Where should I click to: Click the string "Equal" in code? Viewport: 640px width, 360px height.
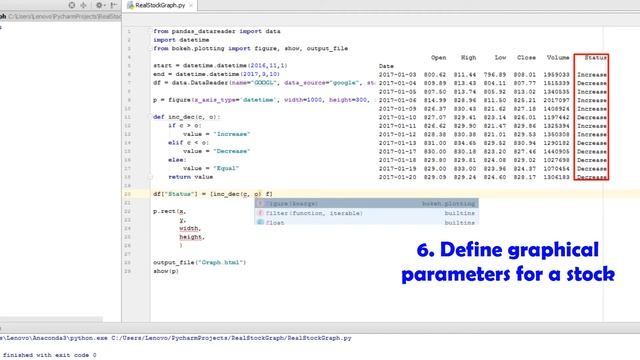(x=226, y=168)
